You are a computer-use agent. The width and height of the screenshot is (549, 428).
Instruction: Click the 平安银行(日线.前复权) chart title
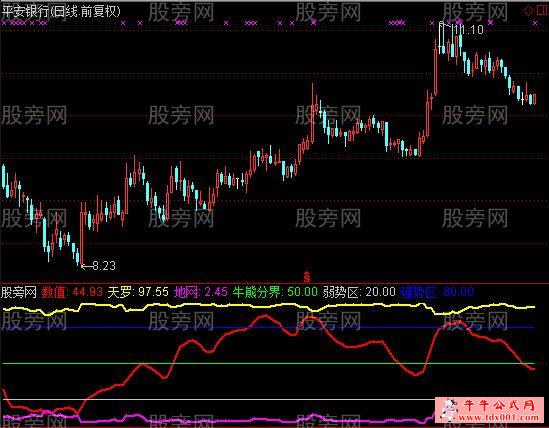click(61, 12)
